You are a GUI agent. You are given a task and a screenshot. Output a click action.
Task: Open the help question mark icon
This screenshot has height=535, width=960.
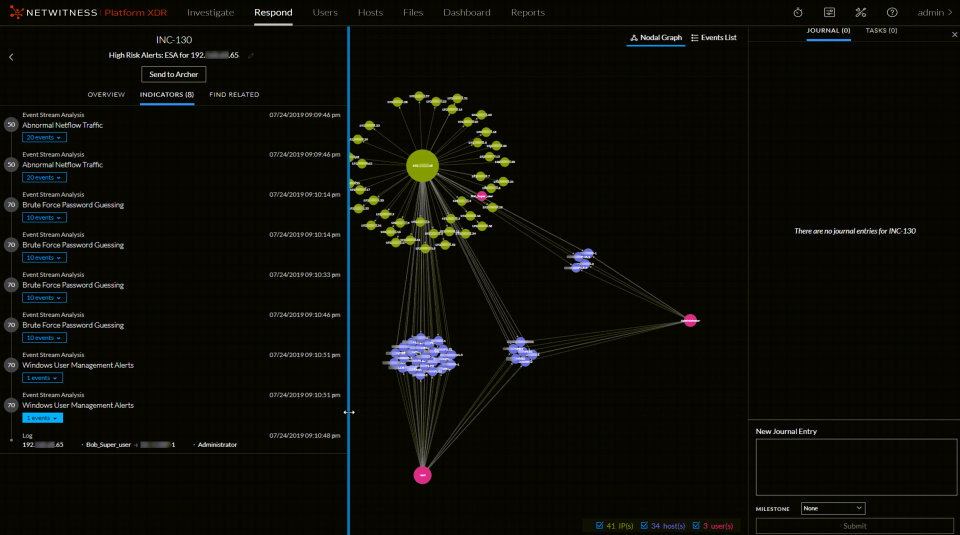coord(892,12)
